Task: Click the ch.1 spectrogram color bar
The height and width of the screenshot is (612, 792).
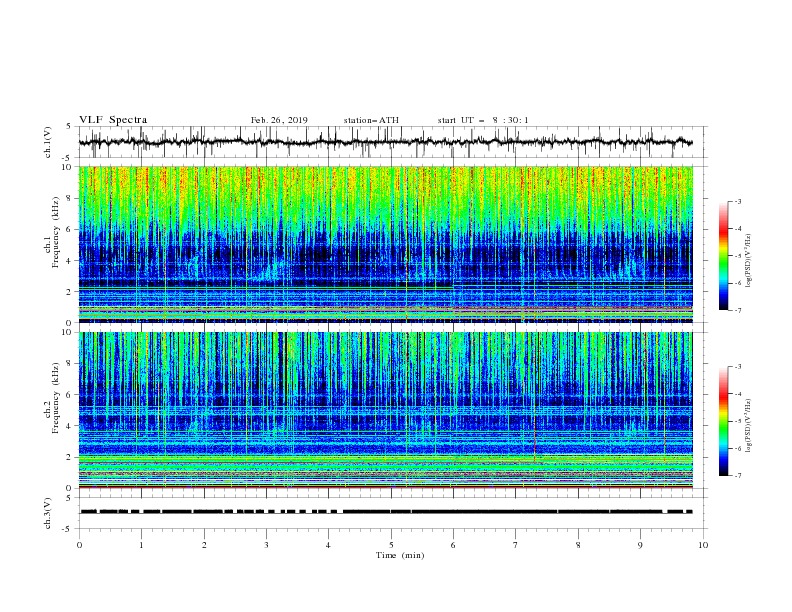Action: click(723, 256)
